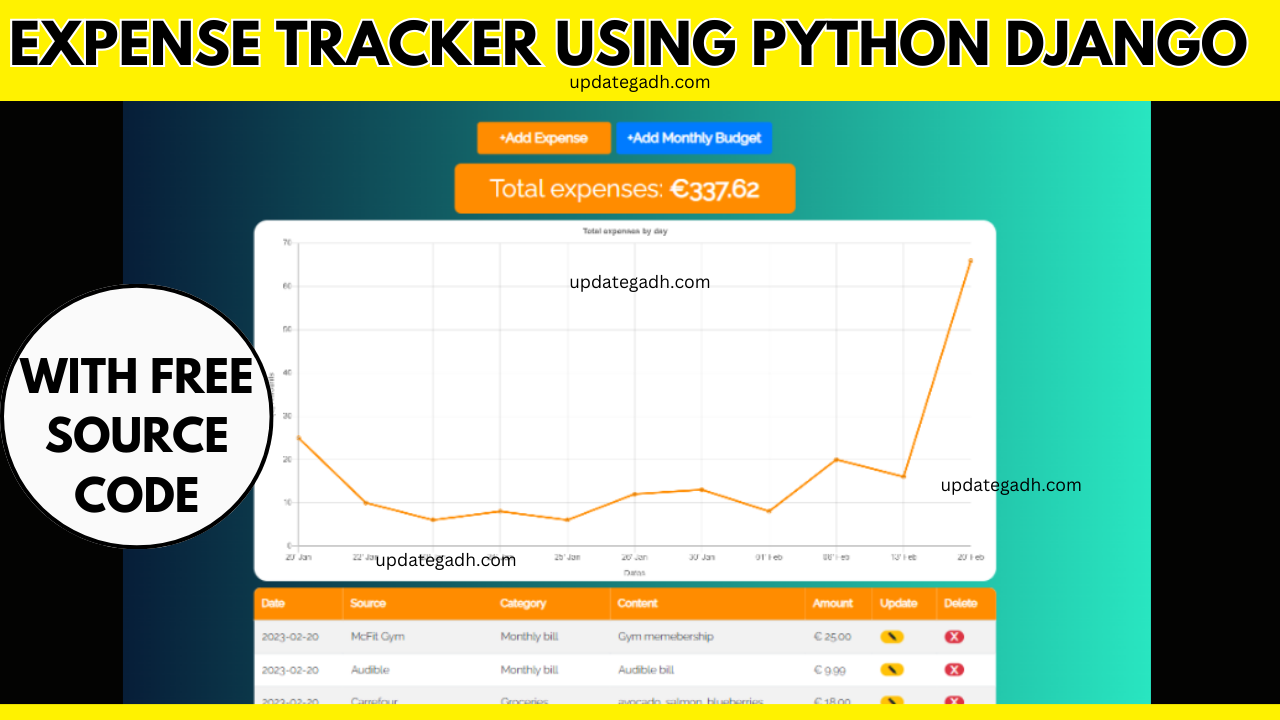Click the Gym memebership content cell

click(666, 636)
